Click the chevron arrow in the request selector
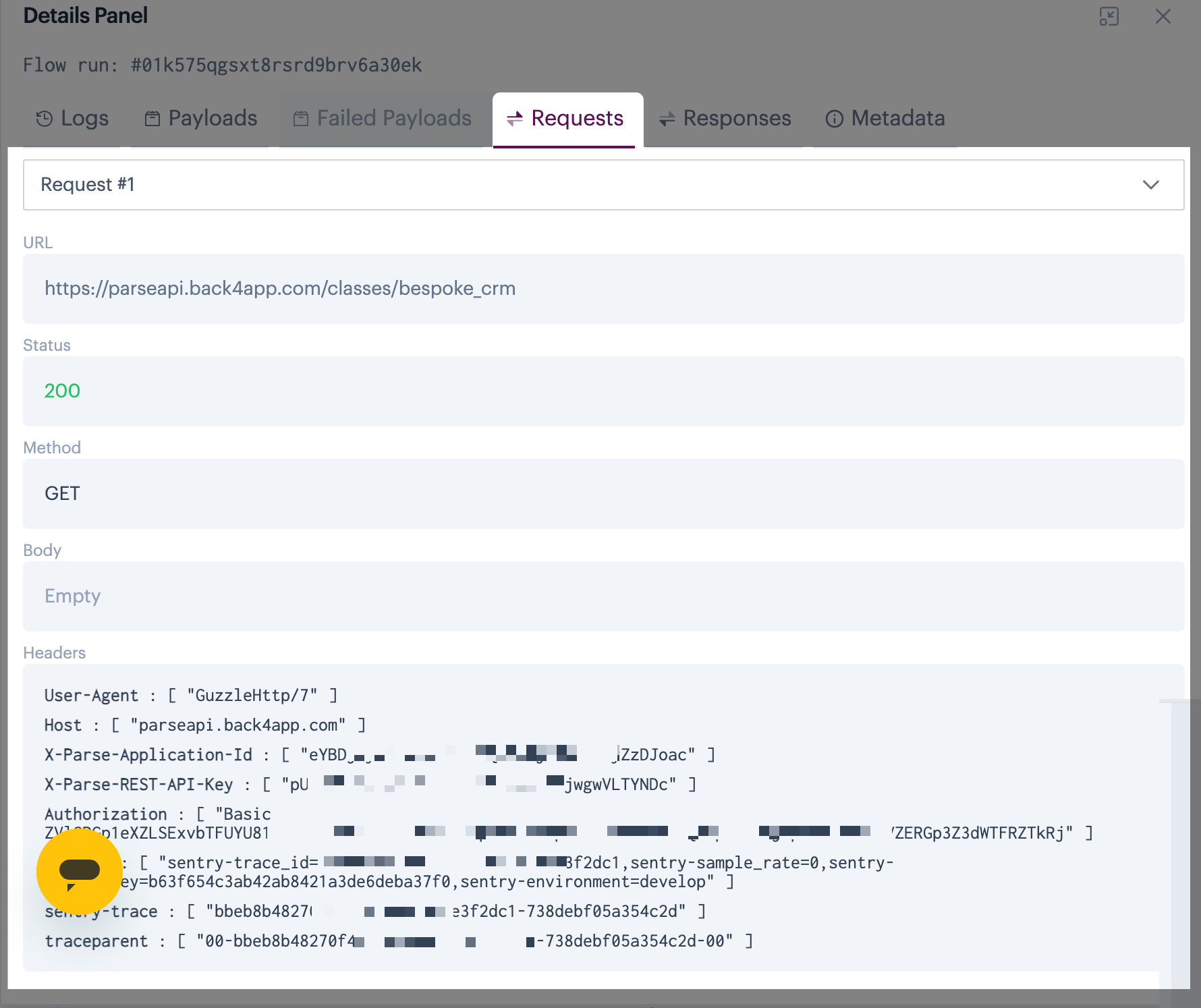Screen dimensions: 1201x1008 (x=1150, y=185)
